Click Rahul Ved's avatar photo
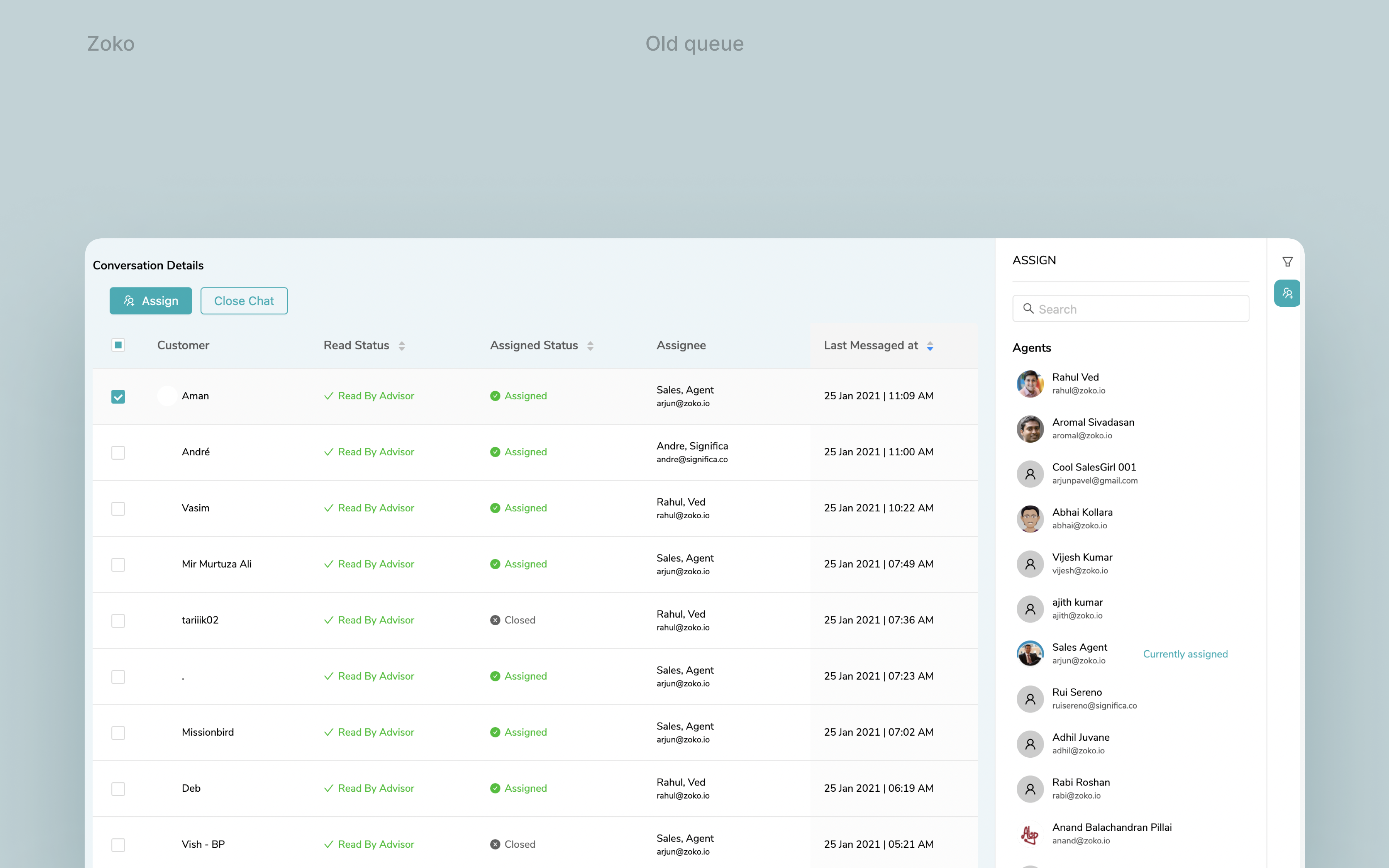This screenshot has height=868, width=1389. [x=1030, y=383]
